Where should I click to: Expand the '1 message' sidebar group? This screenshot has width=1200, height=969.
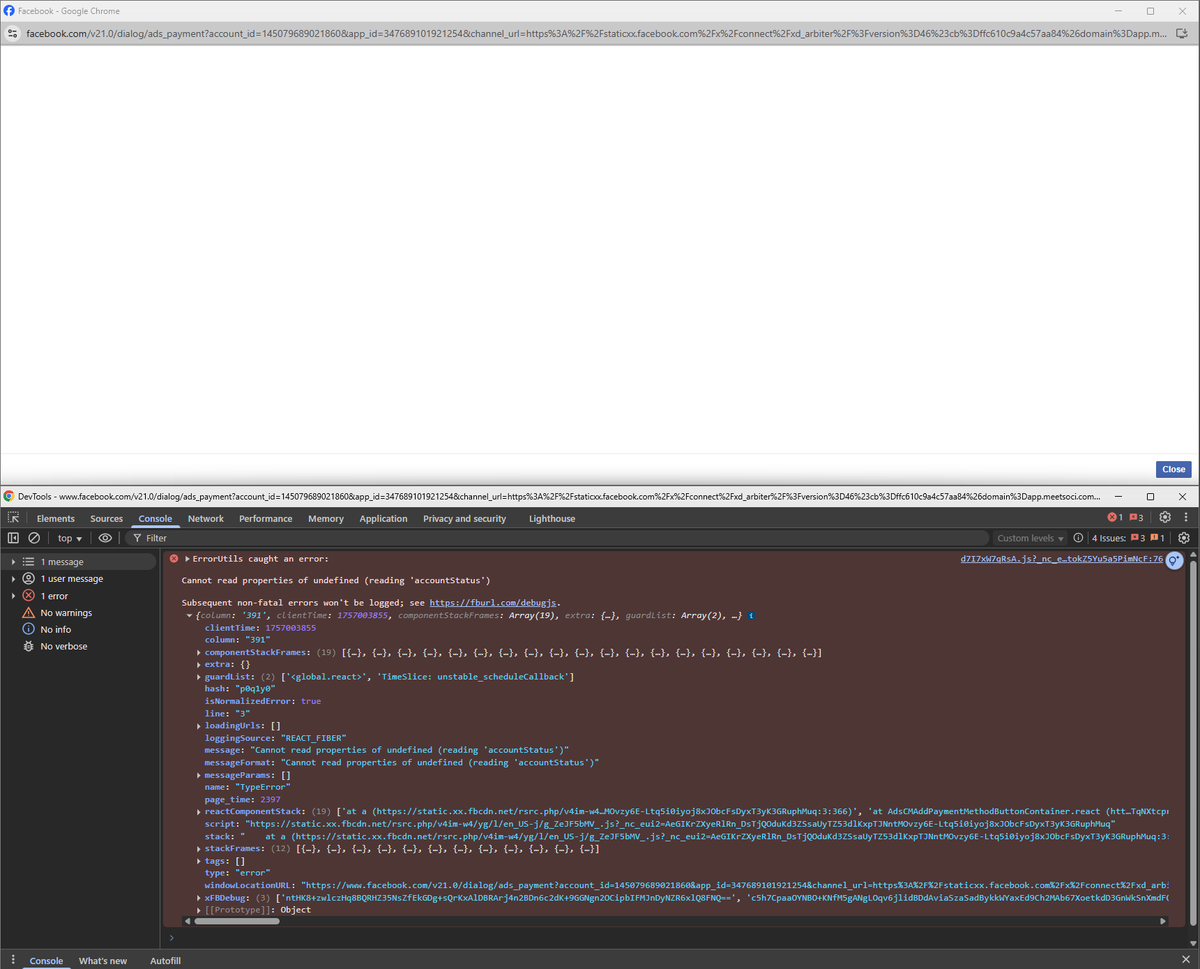[13, 562]
